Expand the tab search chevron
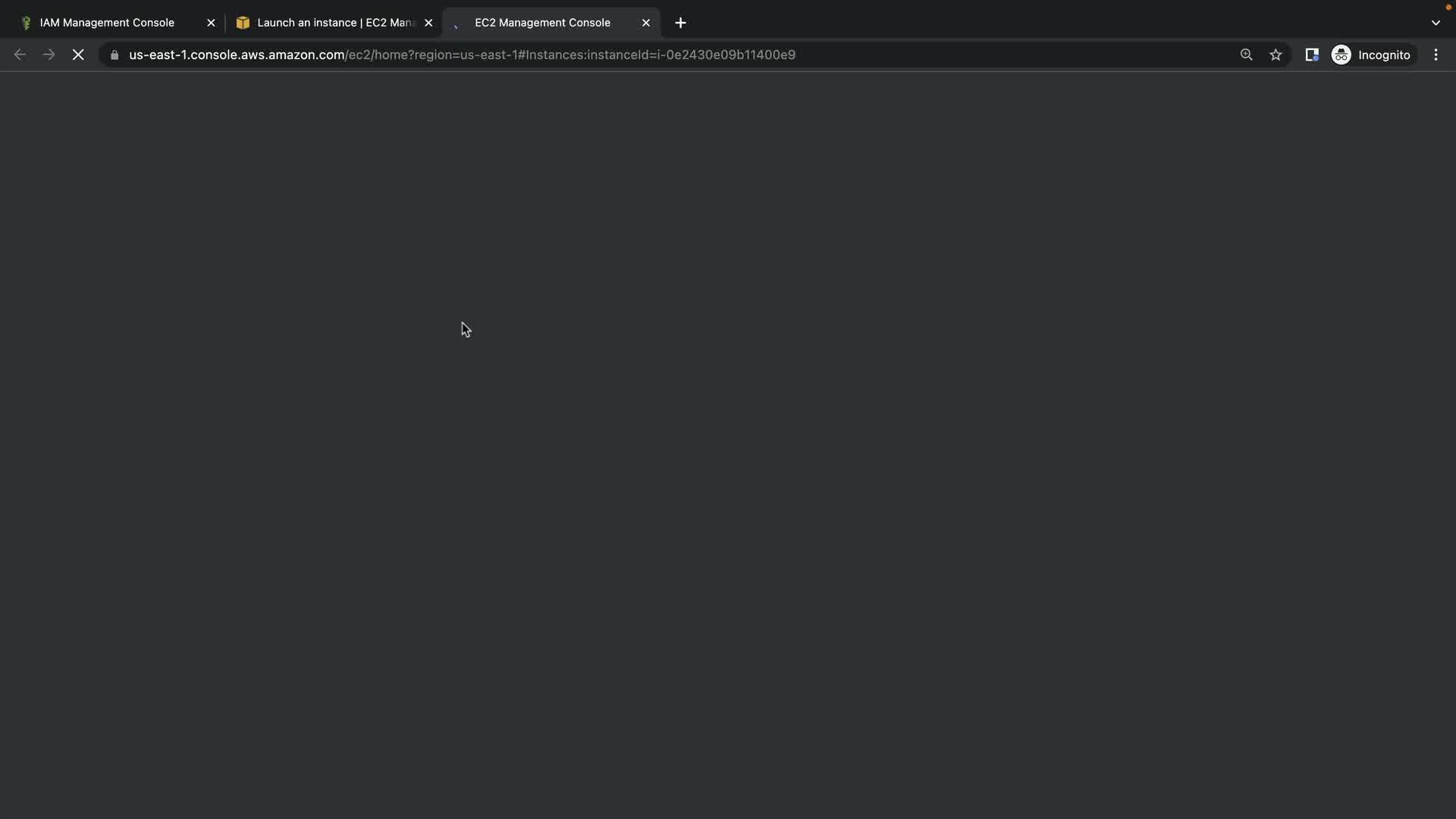The image size is (1456, 819). click(1436, 23)
